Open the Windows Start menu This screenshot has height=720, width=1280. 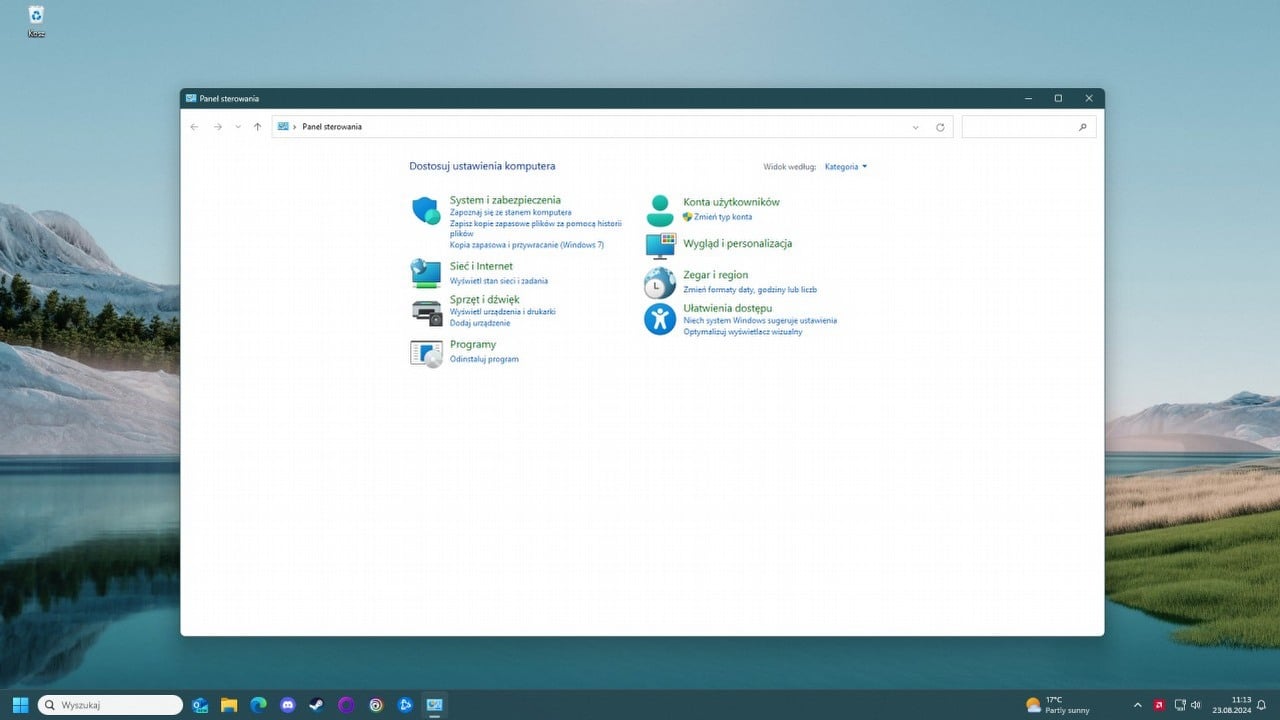click(20, 705)
